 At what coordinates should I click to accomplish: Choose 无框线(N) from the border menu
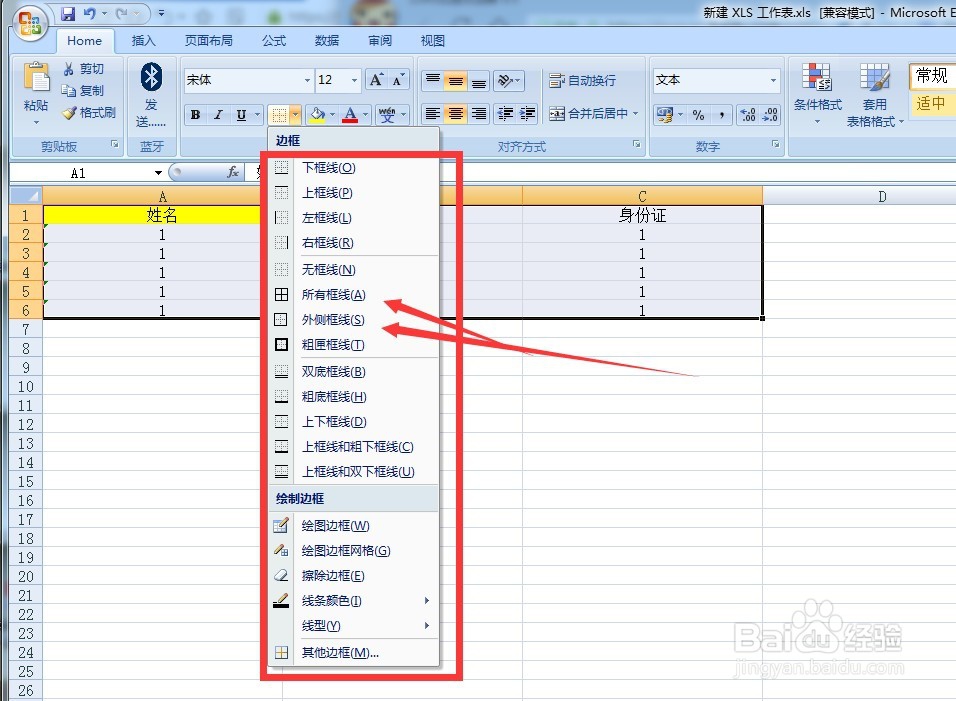pos(354,269)
